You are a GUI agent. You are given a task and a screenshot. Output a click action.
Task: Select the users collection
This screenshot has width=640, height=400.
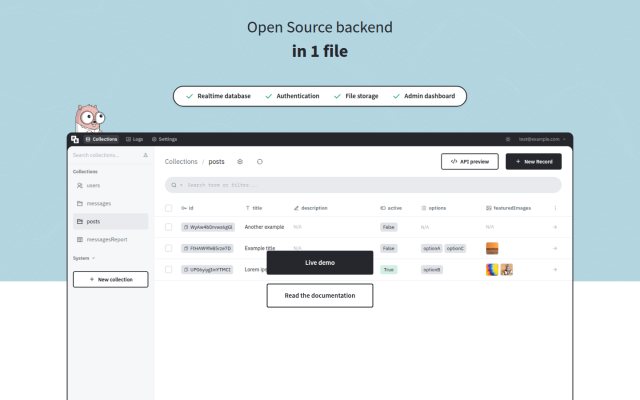pyautogui.click(x=111, y=185)
